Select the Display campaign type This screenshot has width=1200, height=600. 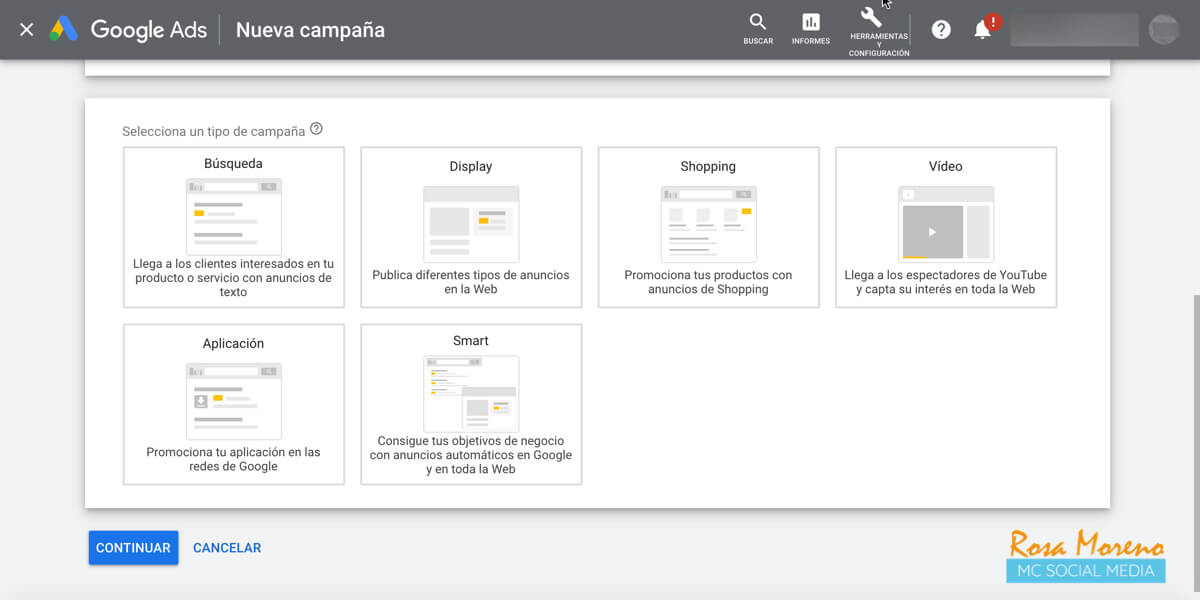point(470,227)
